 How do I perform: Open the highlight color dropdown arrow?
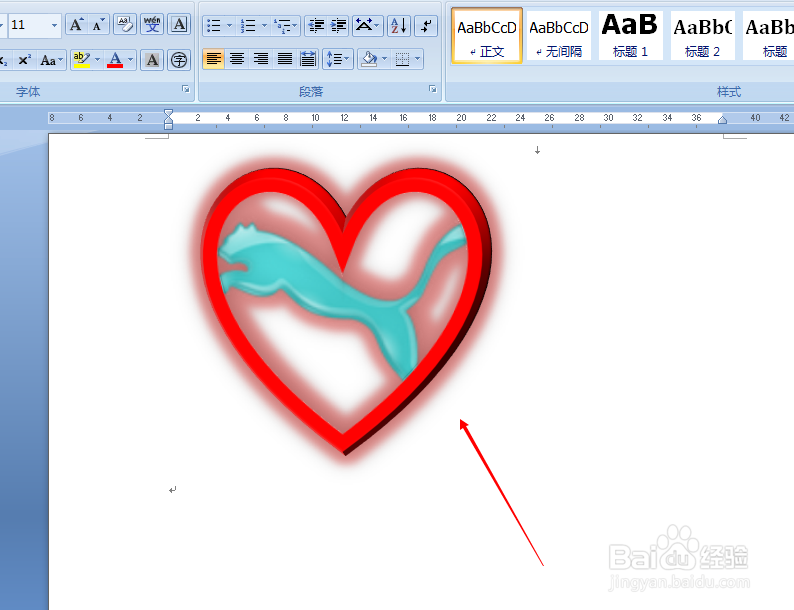[x=97, y=60]
